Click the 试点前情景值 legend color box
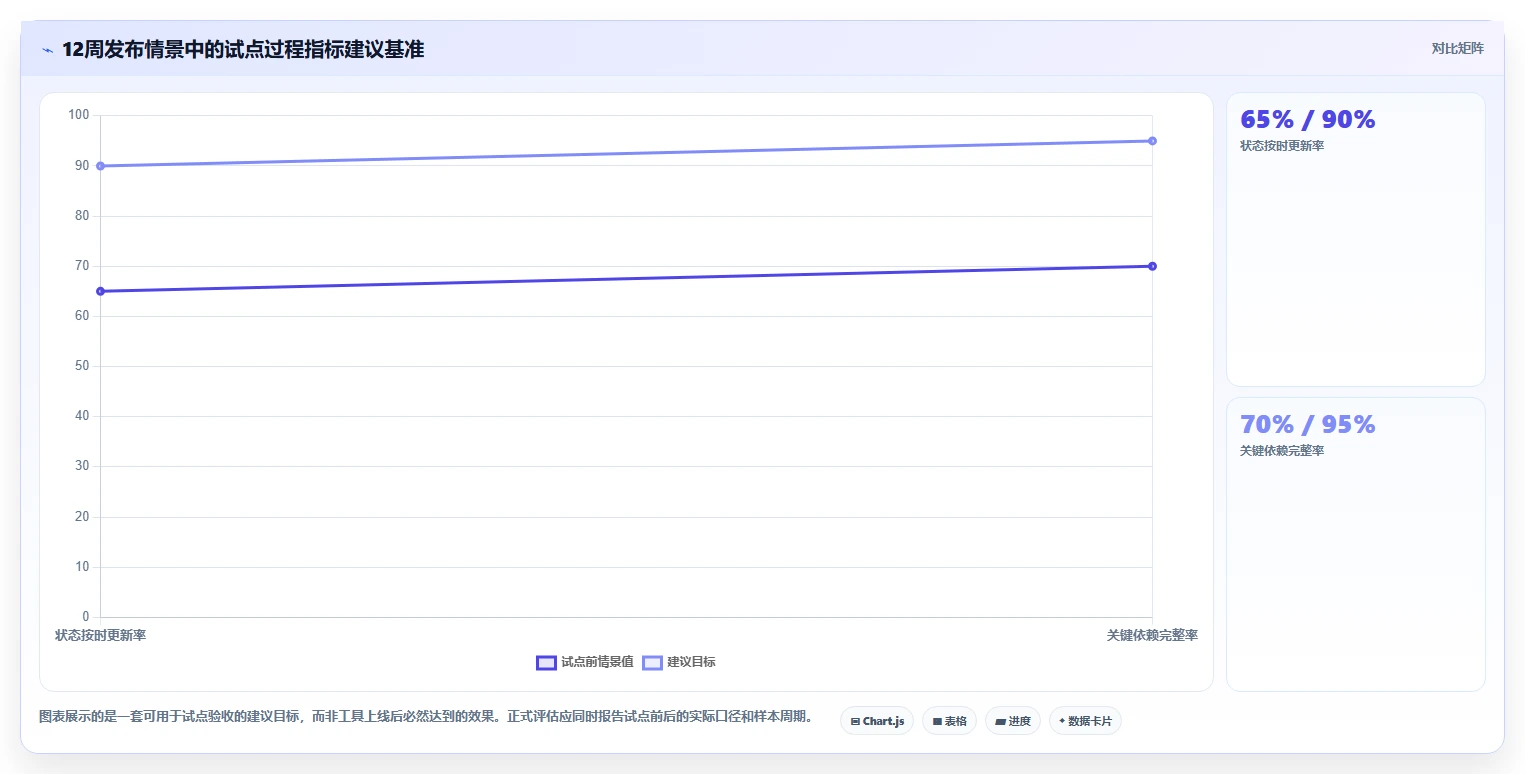Image resolution: width=1525 pixels, height=774 pixels. coord(546,662)
